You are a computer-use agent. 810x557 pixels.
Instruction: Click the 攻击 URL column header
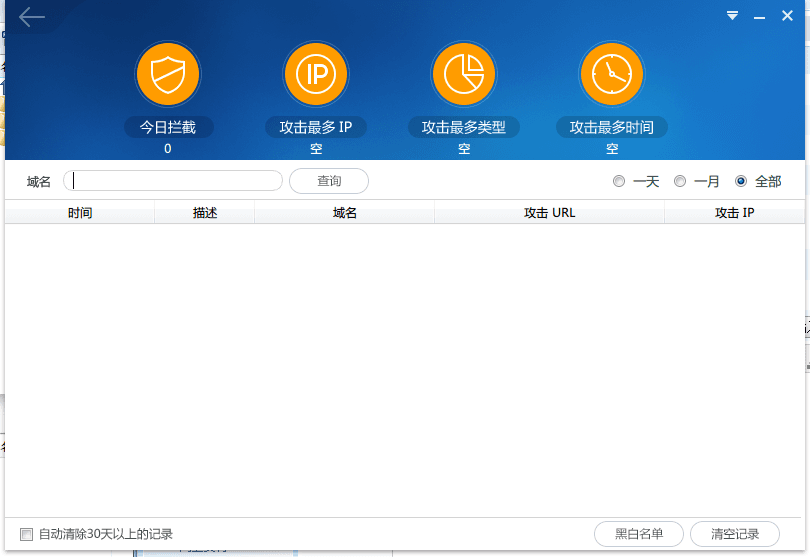(x=549, y=213)
